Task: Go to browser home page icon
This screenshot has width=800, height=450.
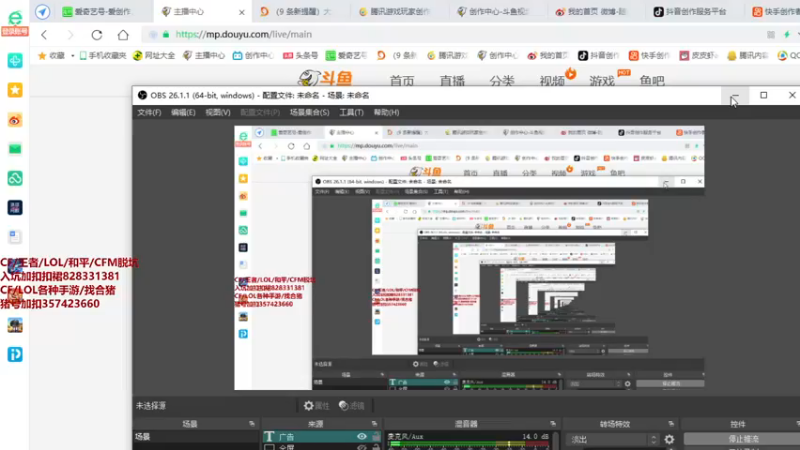Action: [x=123, y=35]
